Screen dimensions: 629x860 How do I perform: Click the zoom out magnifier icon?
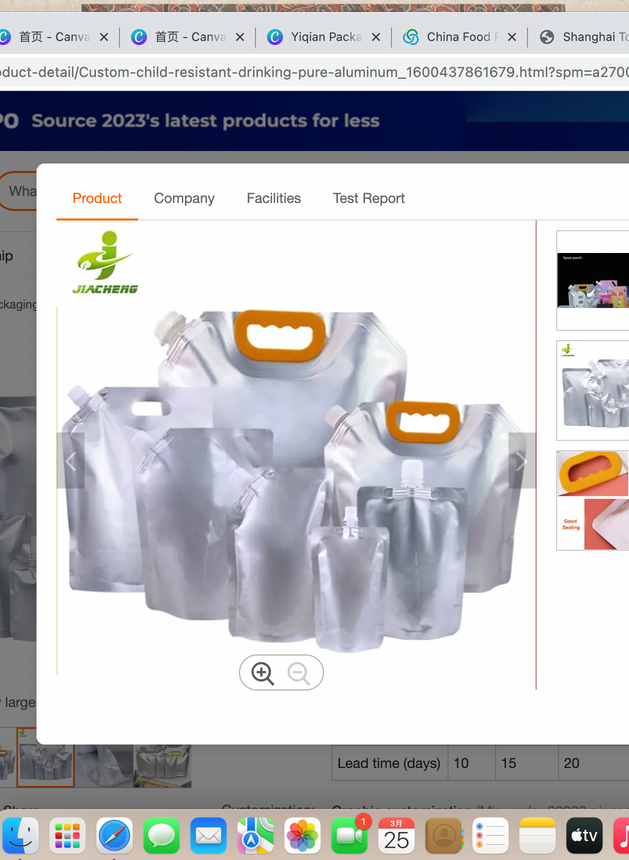pyautogui.click(x=299, y=673)
